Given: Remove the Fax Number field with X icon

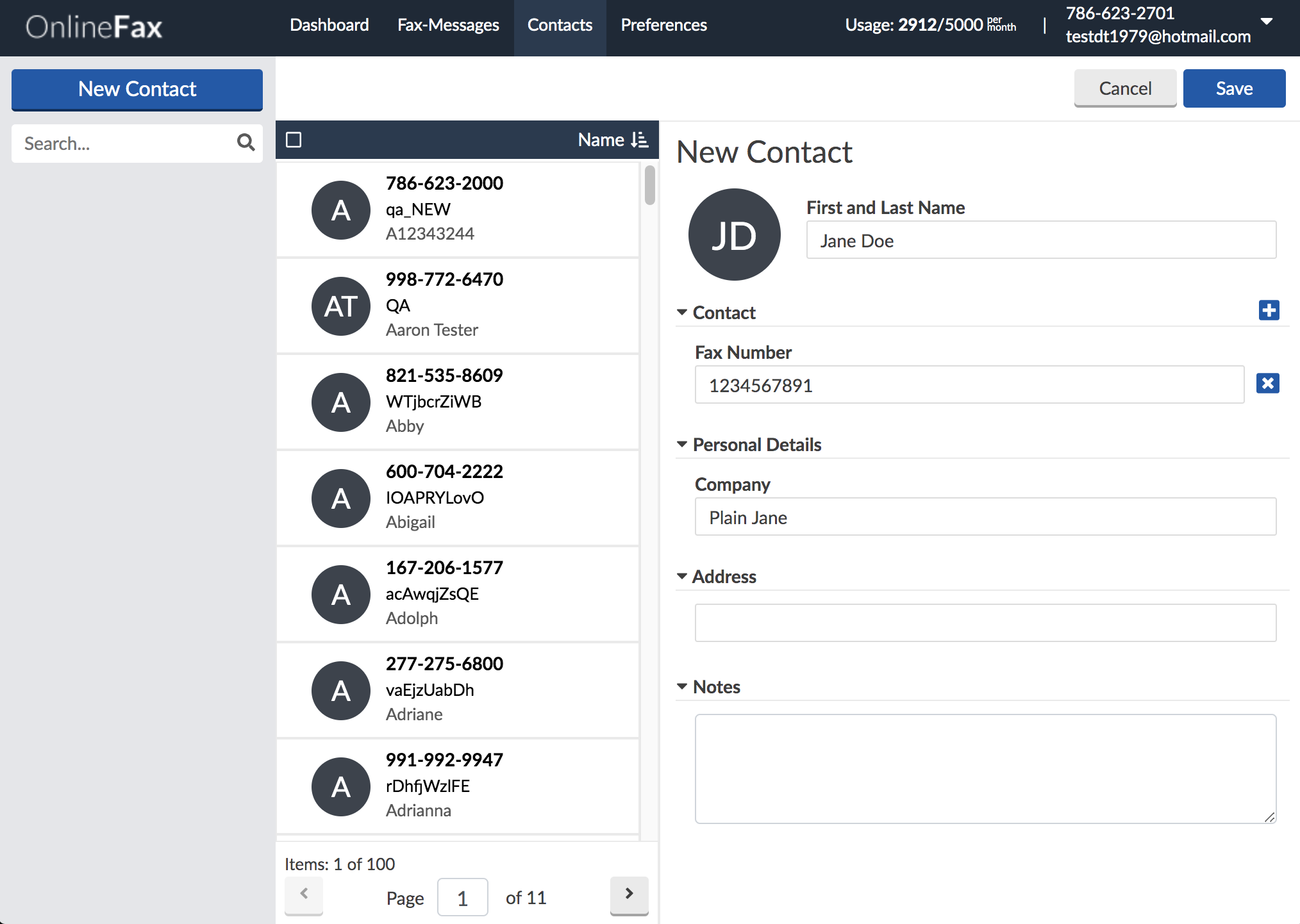Looking at the screenshot, I should (x=1267, y=383).
